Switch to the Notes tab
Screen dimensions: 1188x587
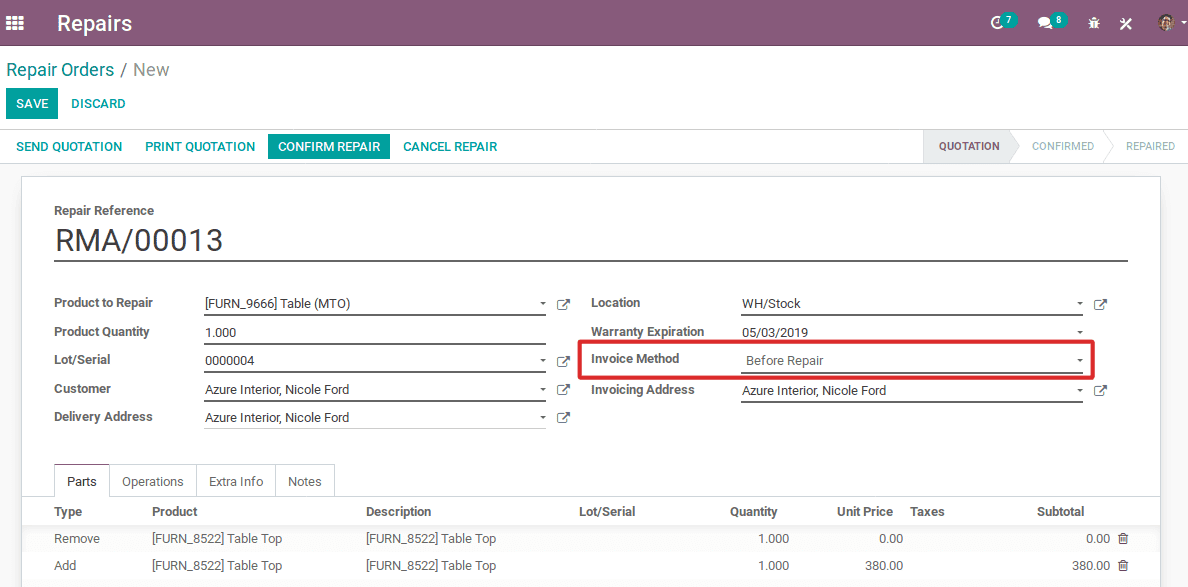305,481
